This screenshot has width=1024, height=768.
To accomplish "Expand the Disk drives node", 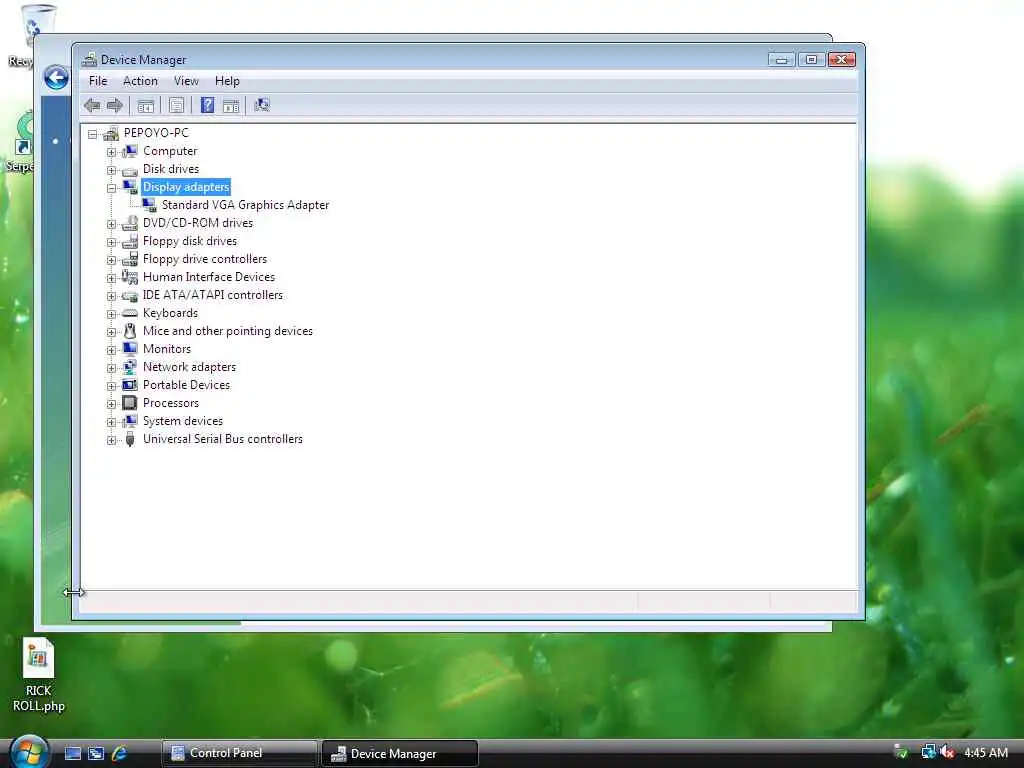I will coord(112,170).
